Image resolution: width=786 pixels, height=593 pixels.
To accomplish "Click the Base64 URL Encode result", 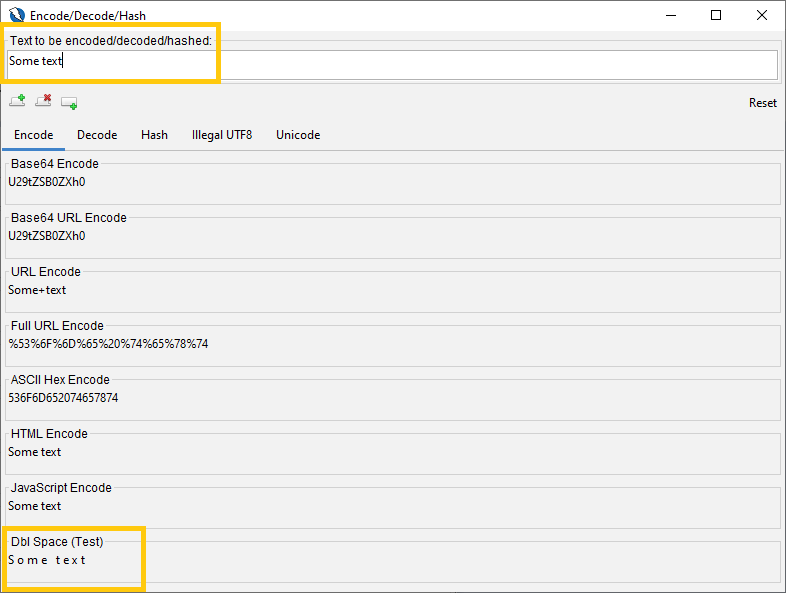I will click(47, 236).
